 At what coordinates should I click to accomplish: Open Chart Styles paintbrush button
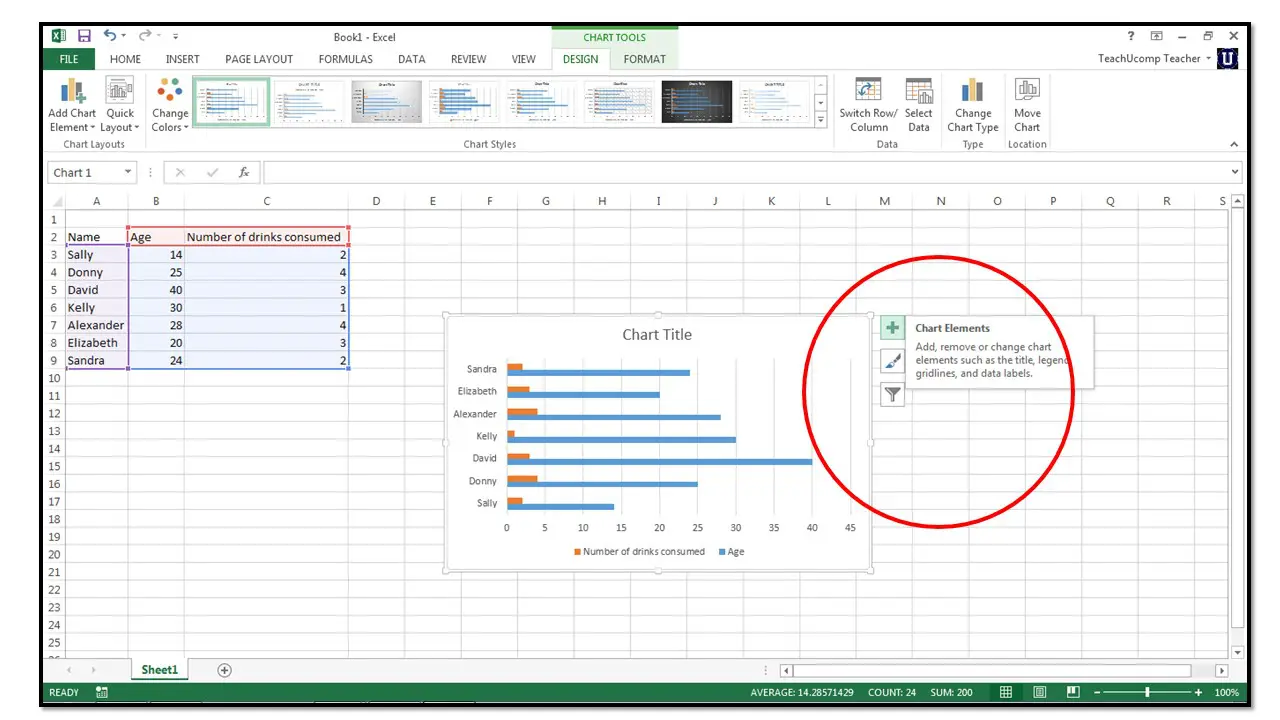tap(892, 361)
